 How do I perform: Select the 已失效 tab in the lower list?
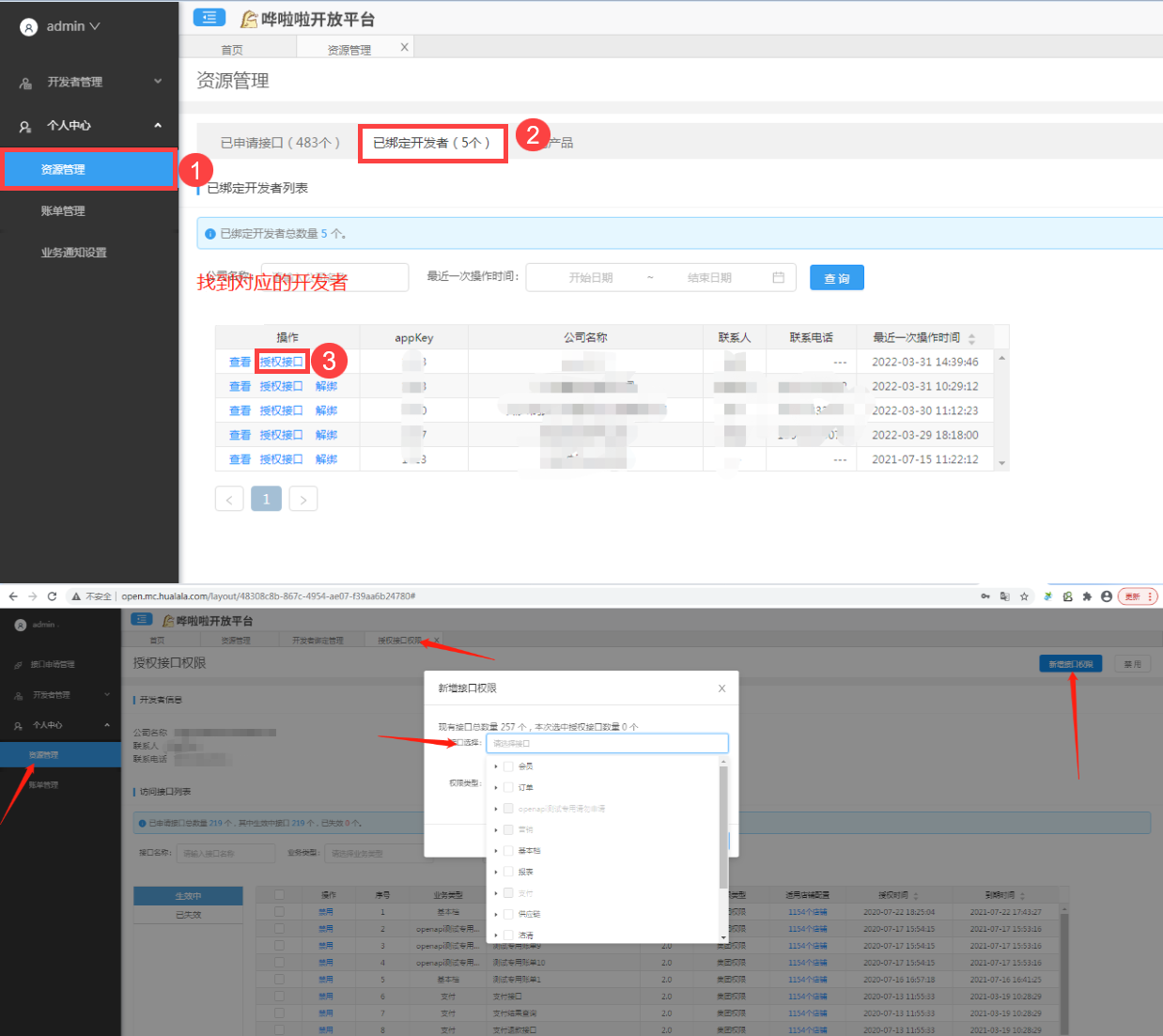click(x=188, y=915)
